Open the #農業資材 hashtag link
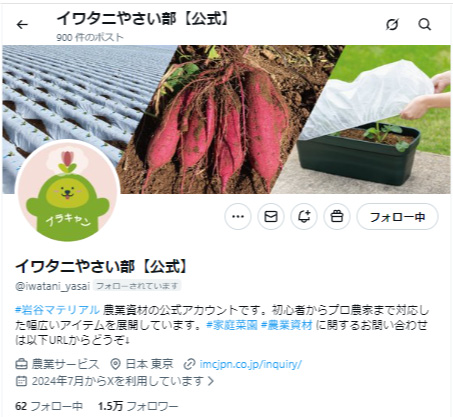Screen dimensions: 453x417 coord(287,325)
